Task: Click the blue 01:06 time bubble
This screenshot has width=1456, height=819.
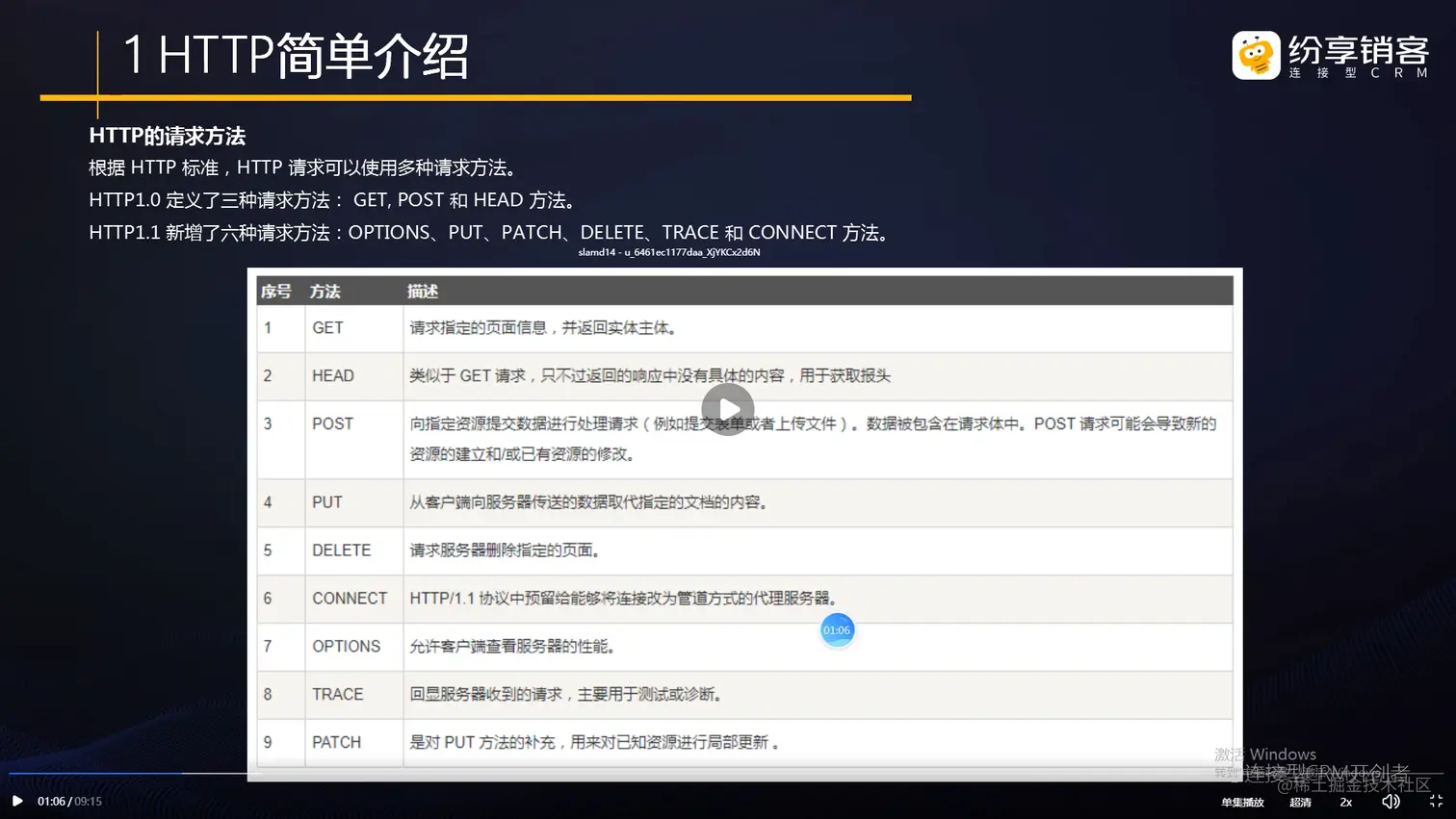Action: [837, 630]
